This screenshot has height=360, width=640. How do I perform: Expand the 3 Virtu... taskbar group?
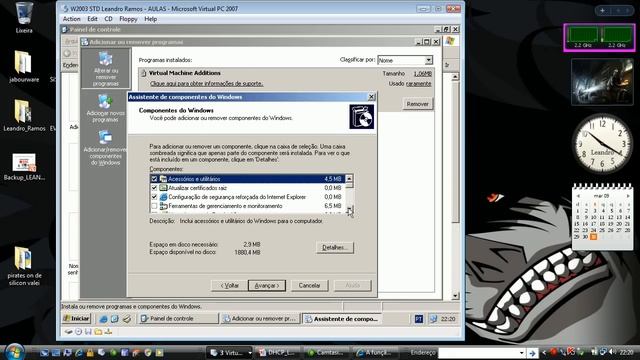pyautogui.click(x=250, y=353)
